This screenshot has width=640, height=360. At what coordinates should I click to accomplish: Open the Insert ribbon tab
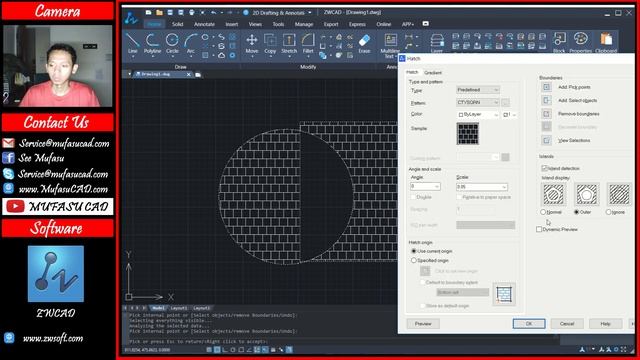[x=231, y=24]
